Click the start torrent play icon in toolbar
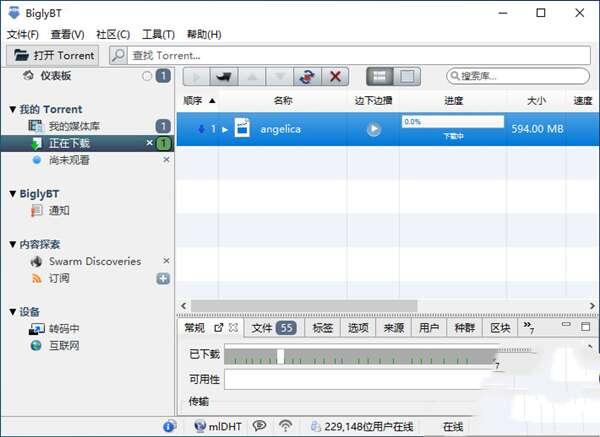600x437 pixels. [x=196, y=77]
